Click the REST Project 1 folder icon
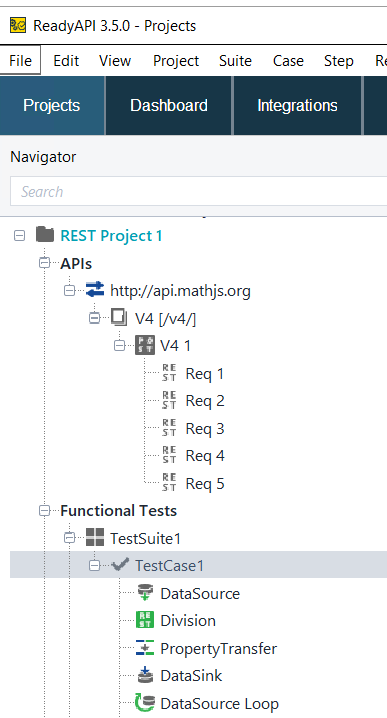Screen dimensions: 387x718 coord(45,234)
